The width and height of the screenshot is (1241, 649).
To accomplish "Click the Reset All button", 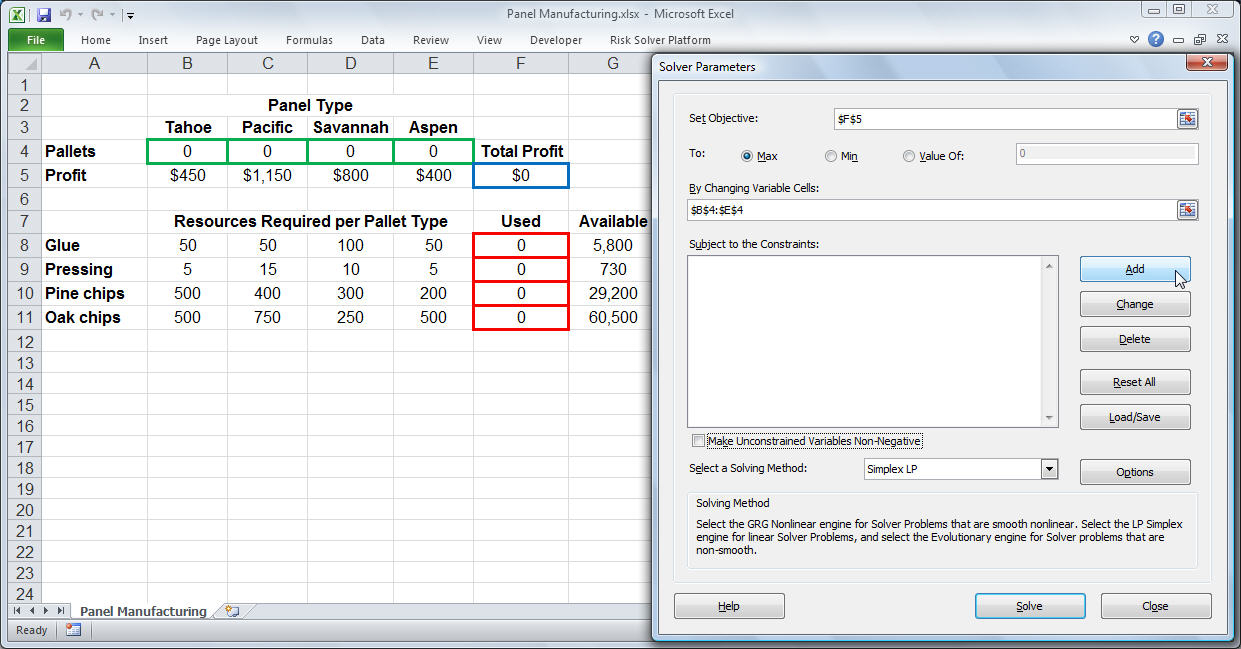I will coord(1134,381).
